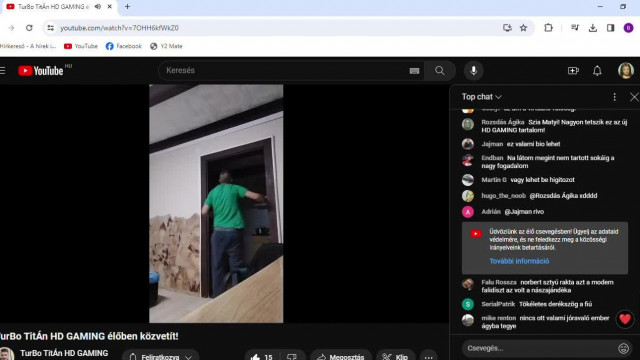
Task: Dislike the video with thumbs down
Action: [292, 357]
